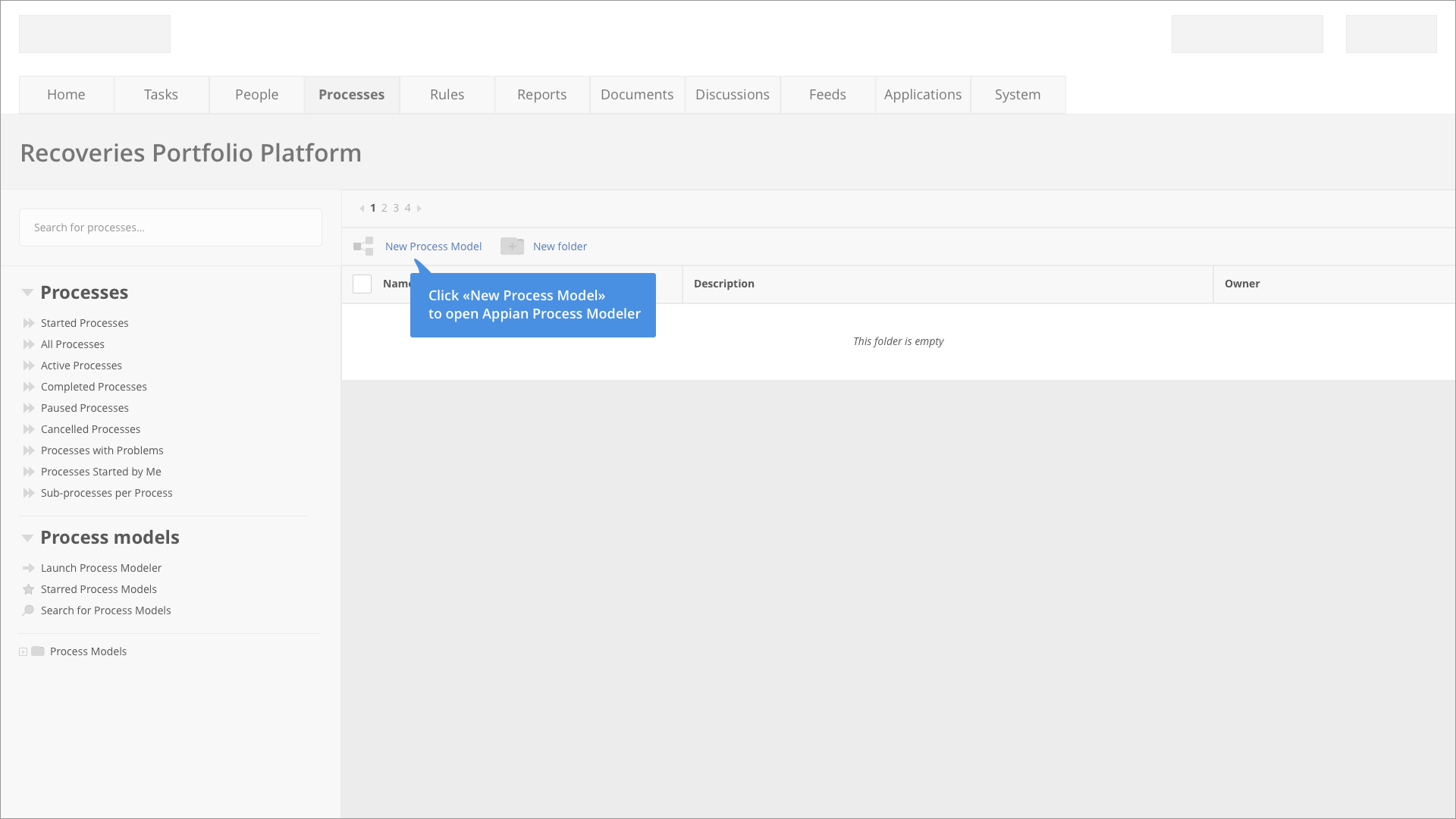Collapse the Process models section triangle

tap(27, 538)
